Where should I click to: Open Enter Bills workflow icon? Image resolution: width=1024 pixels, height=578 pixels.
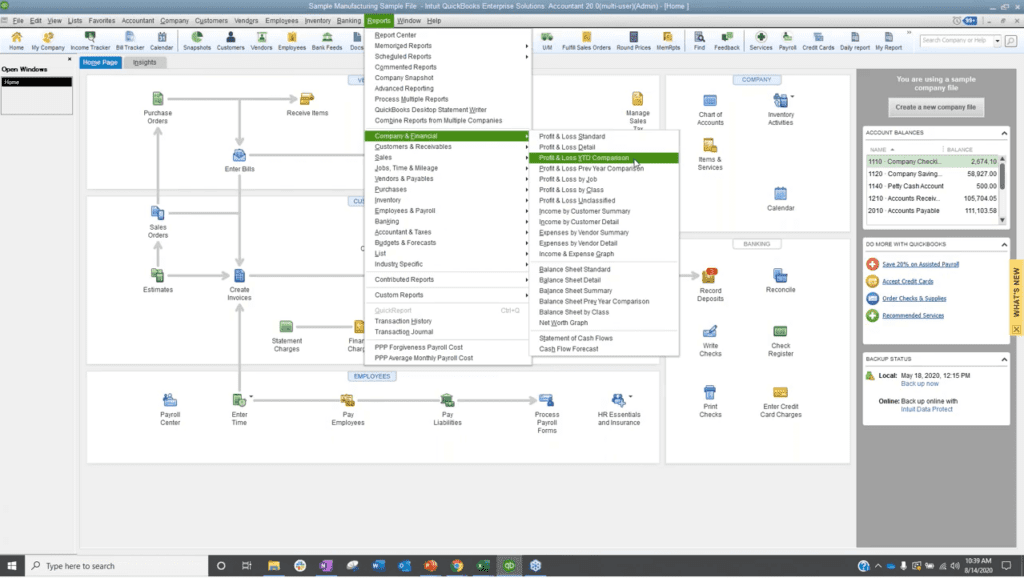(x=239, y=160)
